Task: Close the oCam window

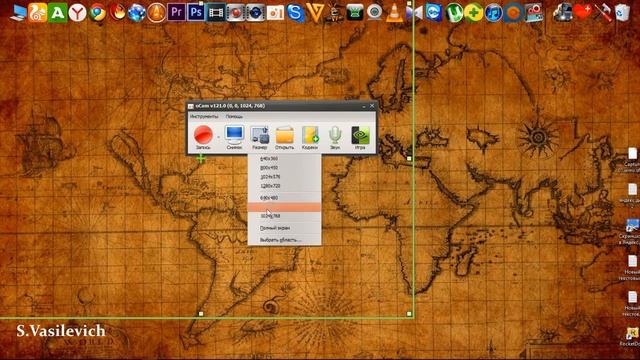Action: (372, 106)
